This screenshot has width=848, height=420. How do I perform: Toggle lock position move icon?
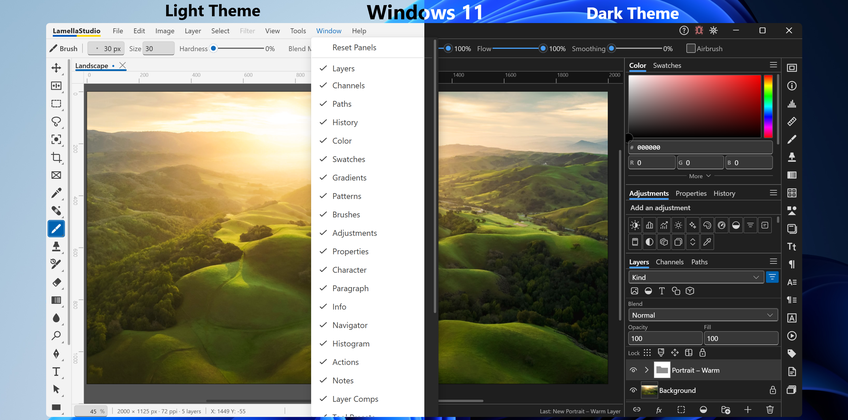point(675,352)
